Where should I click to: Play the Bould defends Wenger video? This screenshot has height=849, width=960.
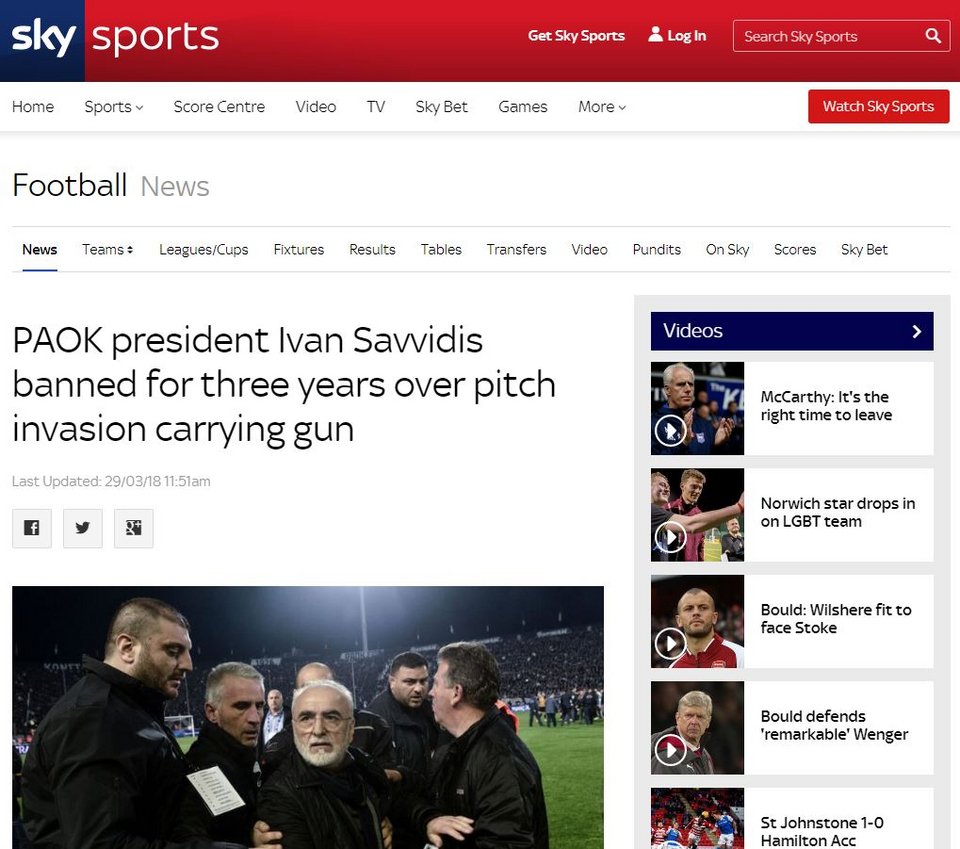670,750
